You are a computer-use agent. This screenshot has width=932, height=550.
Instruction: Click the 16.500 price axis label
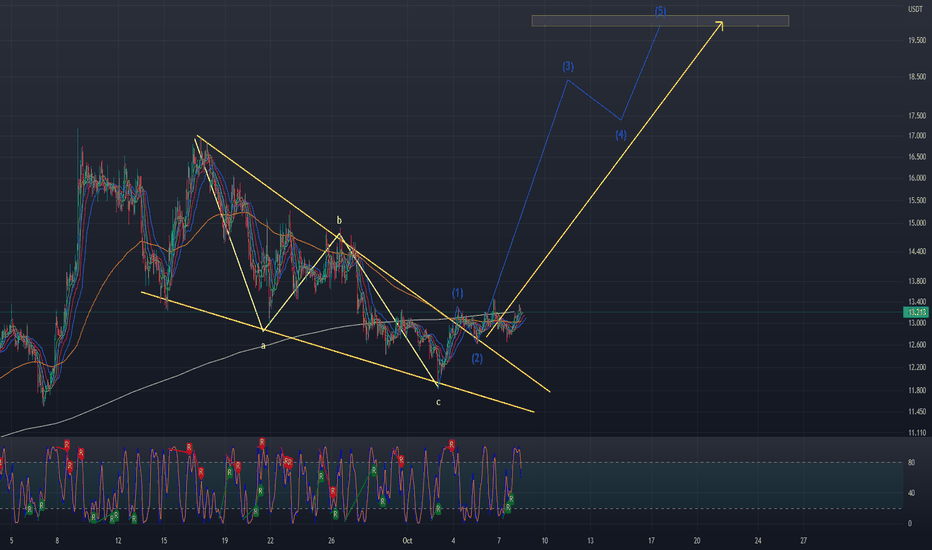point(917,157)
